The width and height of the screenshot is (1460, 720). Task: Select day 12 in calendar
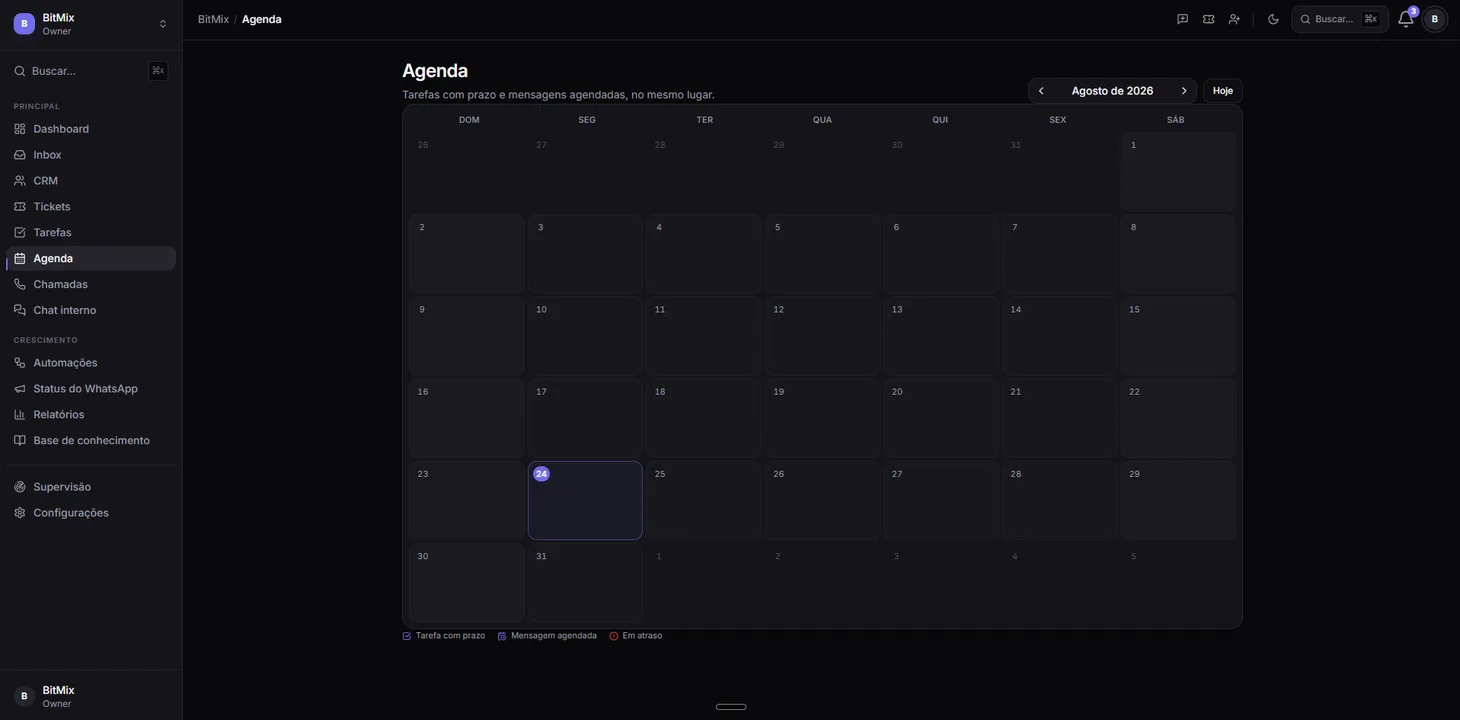click(822, 336)
